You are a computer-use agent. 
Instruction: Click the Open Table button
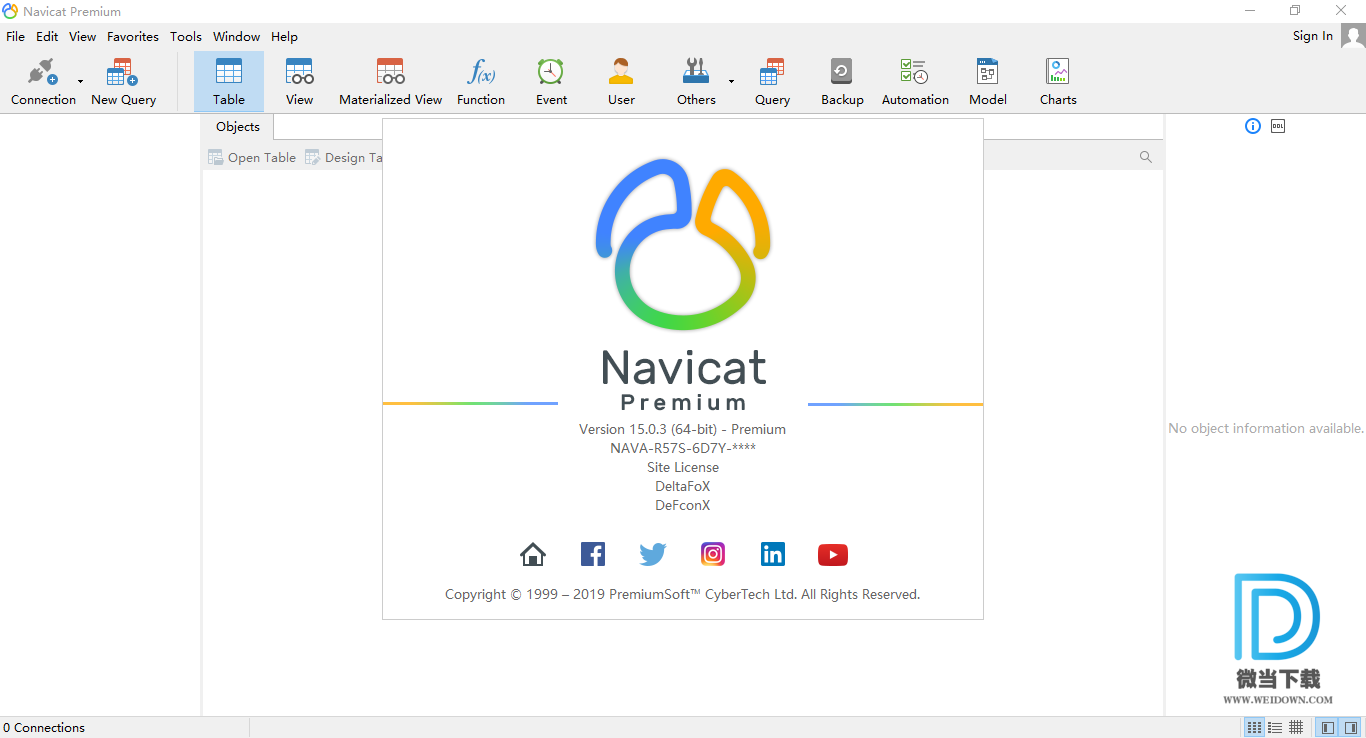click(252, 157)
